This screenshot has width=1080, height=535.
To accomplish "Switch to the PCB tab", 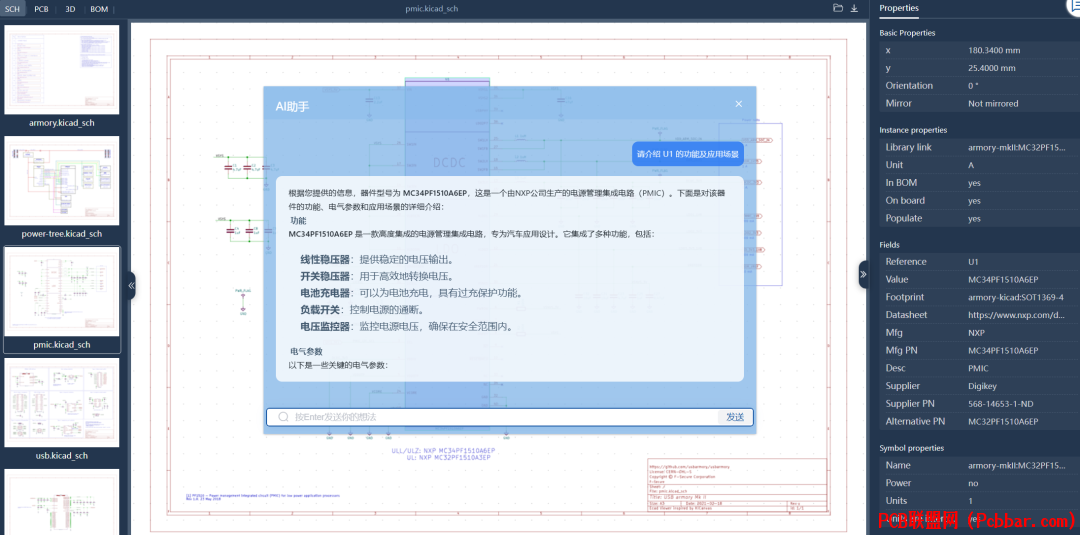I will coord(41,9).
